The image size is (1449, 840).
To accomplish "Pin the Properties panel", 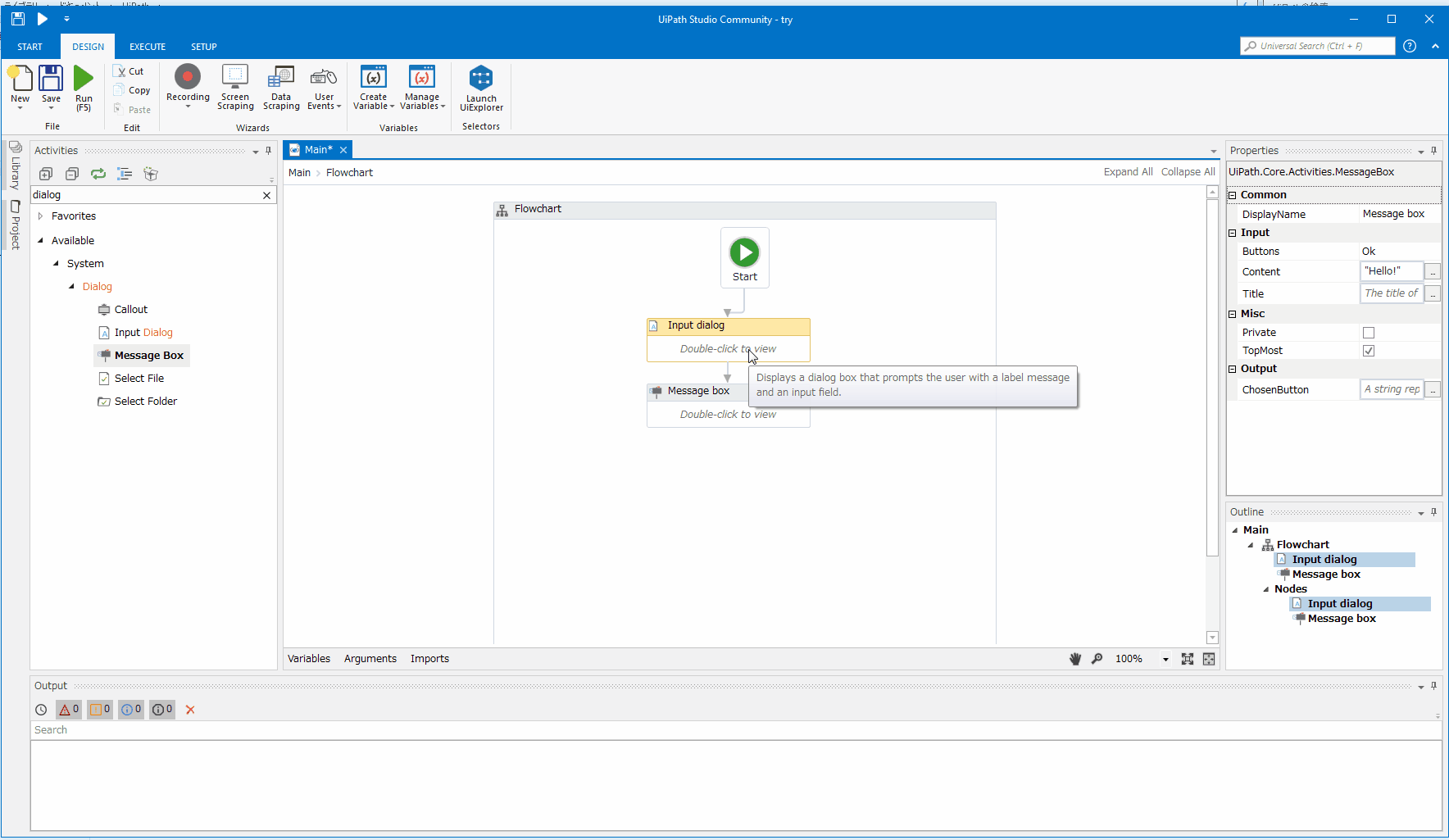I will tap(1433, 151).
